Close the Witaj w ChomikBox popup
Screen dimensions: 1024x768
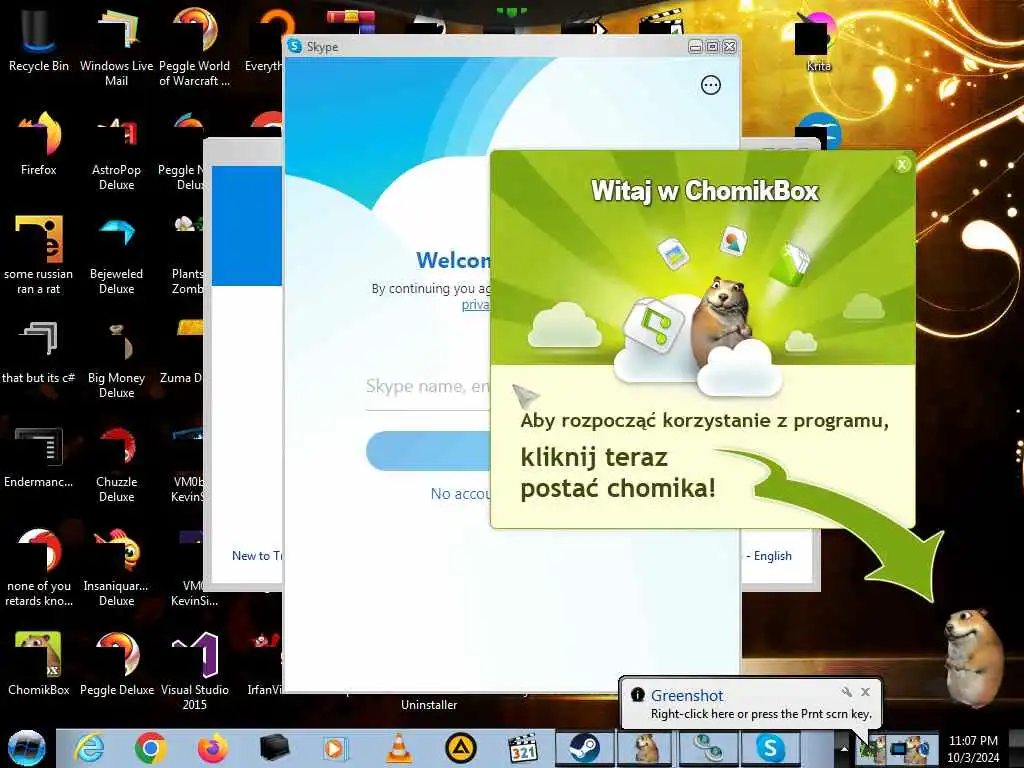(x=902, y=165)
